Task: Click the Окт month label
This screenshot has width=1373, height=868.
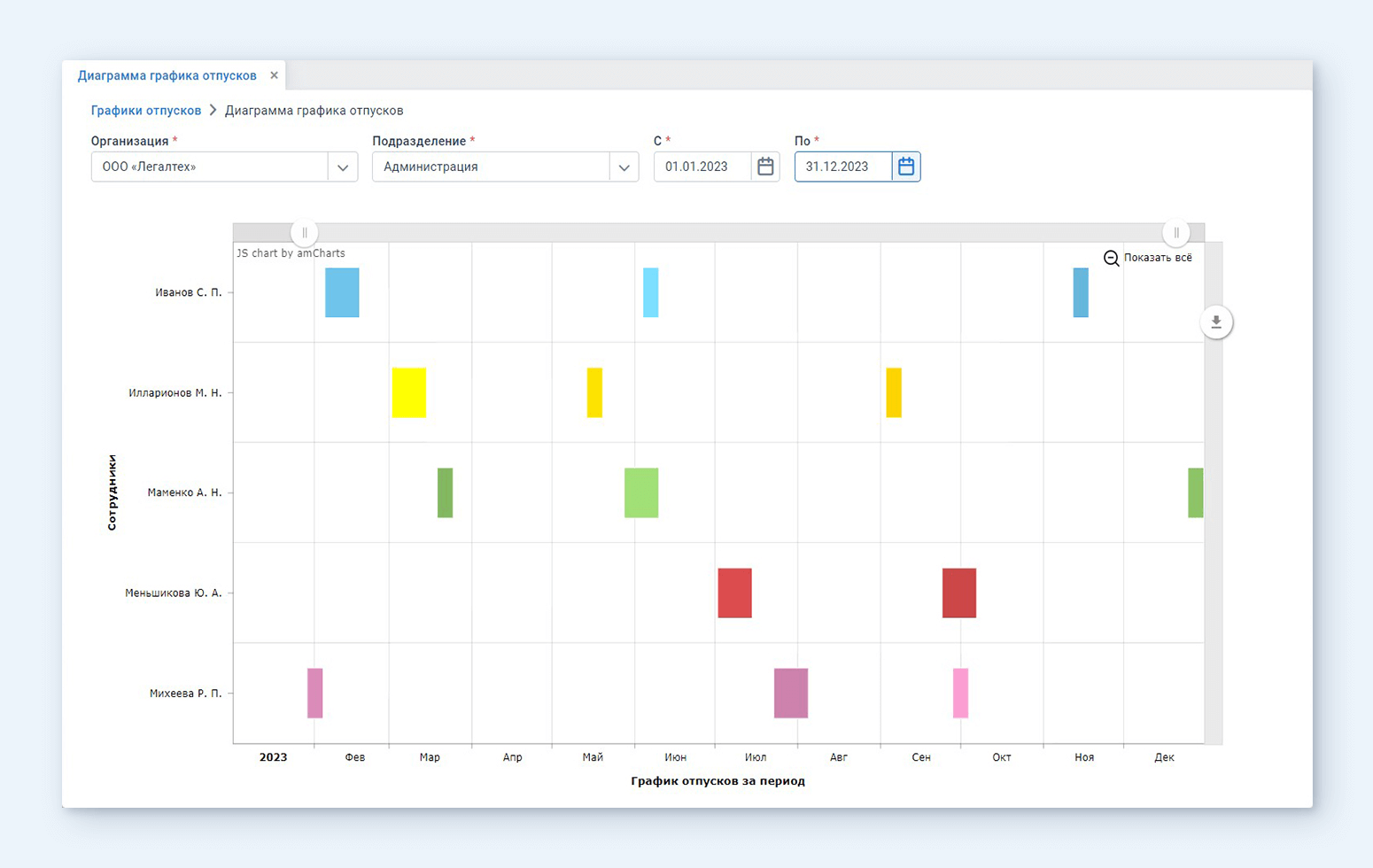Action: (1002, 757)
